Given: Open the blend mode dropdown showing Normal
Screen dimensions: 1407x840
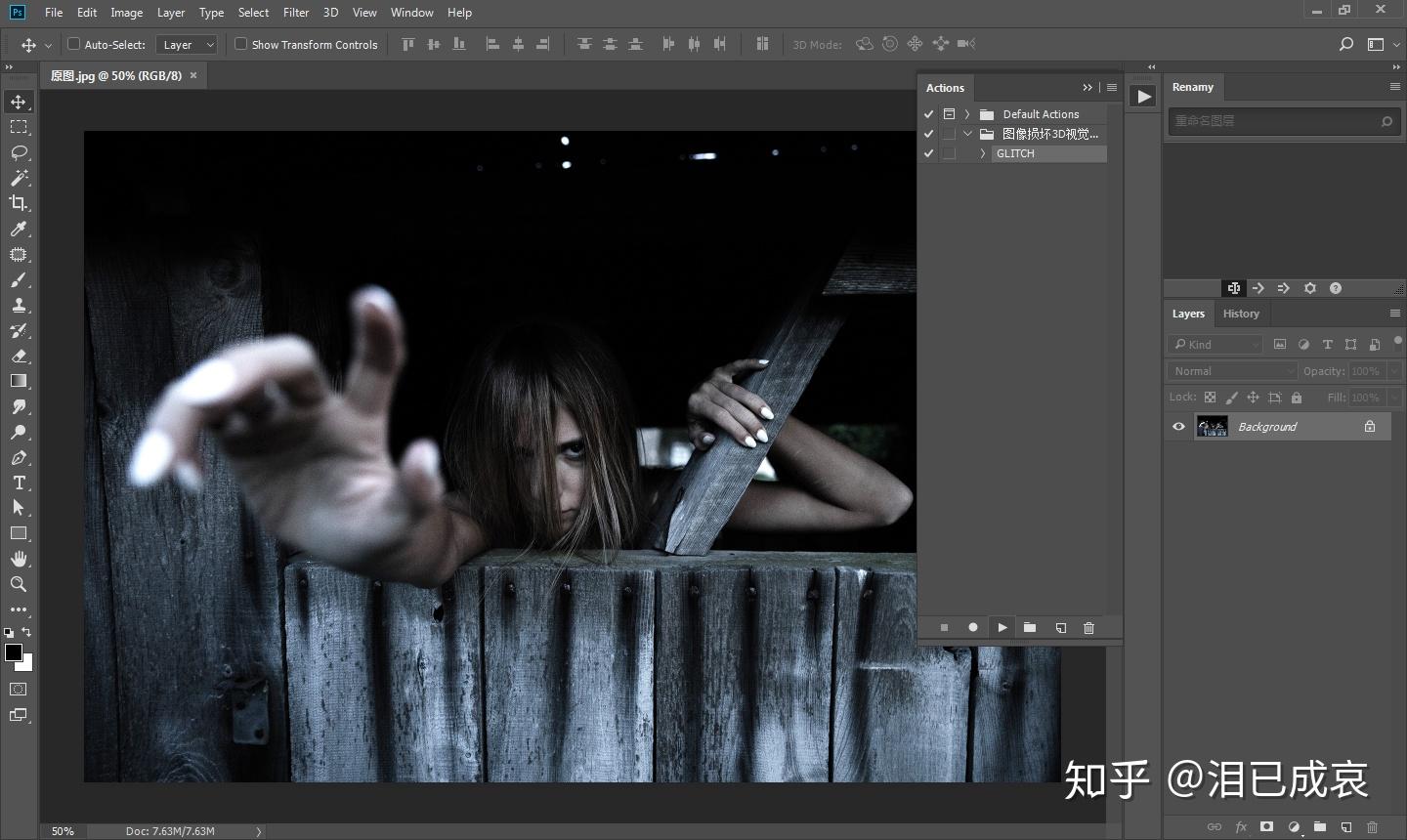Looking at the screenshot, I should pyautogui.click(x=1231, y=371).
